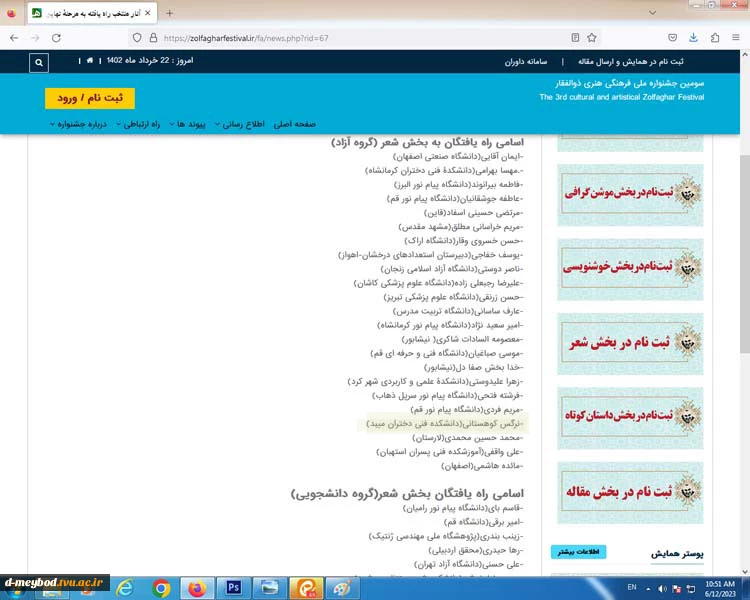Click the home icon in top bar
750x600 pixels.
[x=89, y=60]
